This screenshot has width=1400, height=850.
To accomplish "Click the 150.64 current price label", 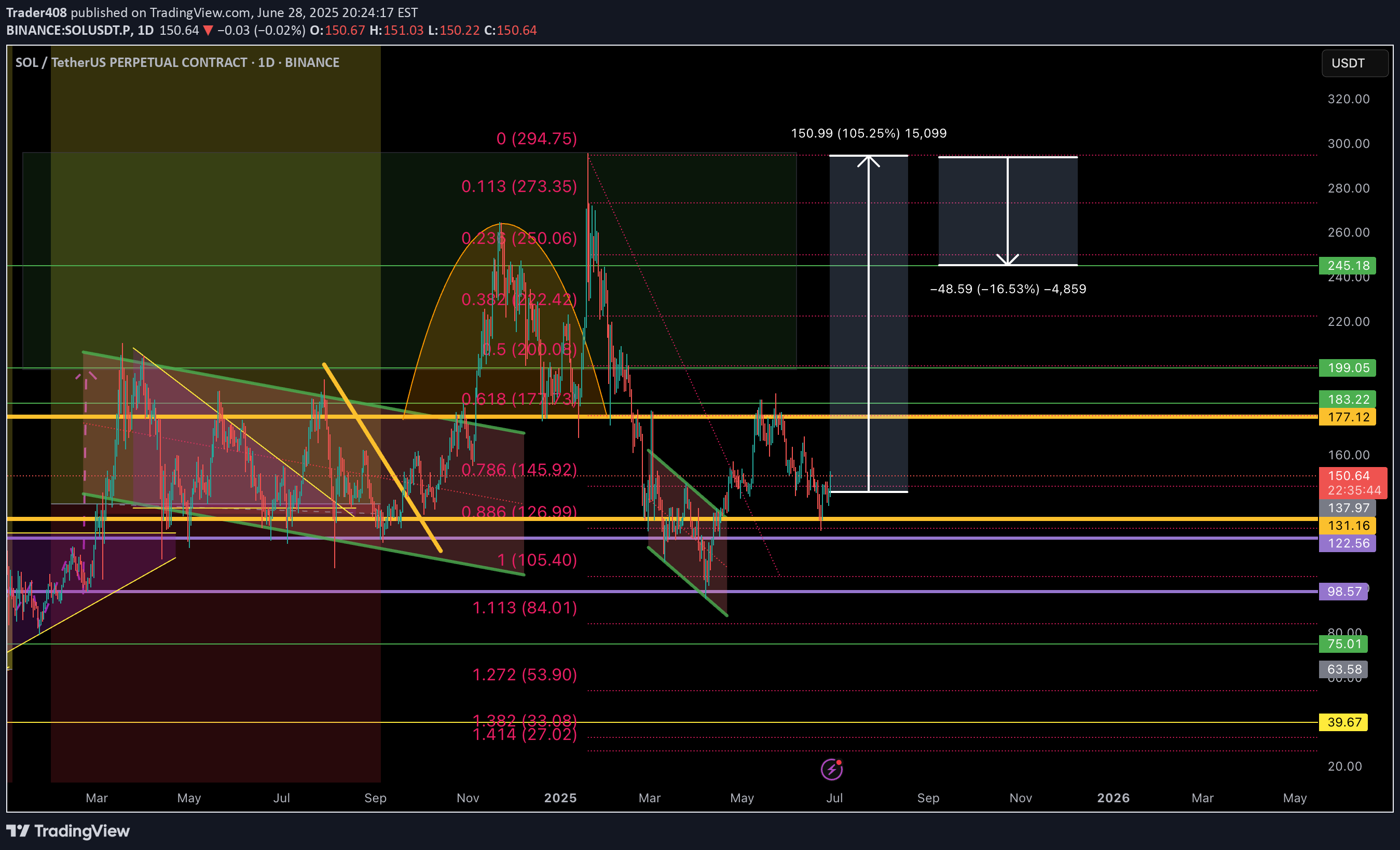I will click(1353, 475).
